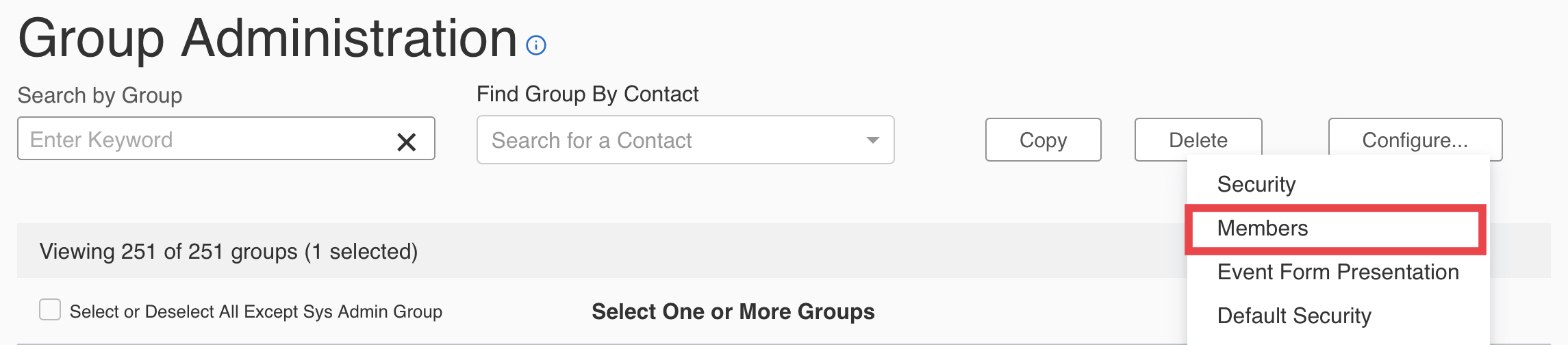The width and height of the screenshot is (1568, 345).
Task: Click the '(1 selected)' count text
Action: point(361,251)
